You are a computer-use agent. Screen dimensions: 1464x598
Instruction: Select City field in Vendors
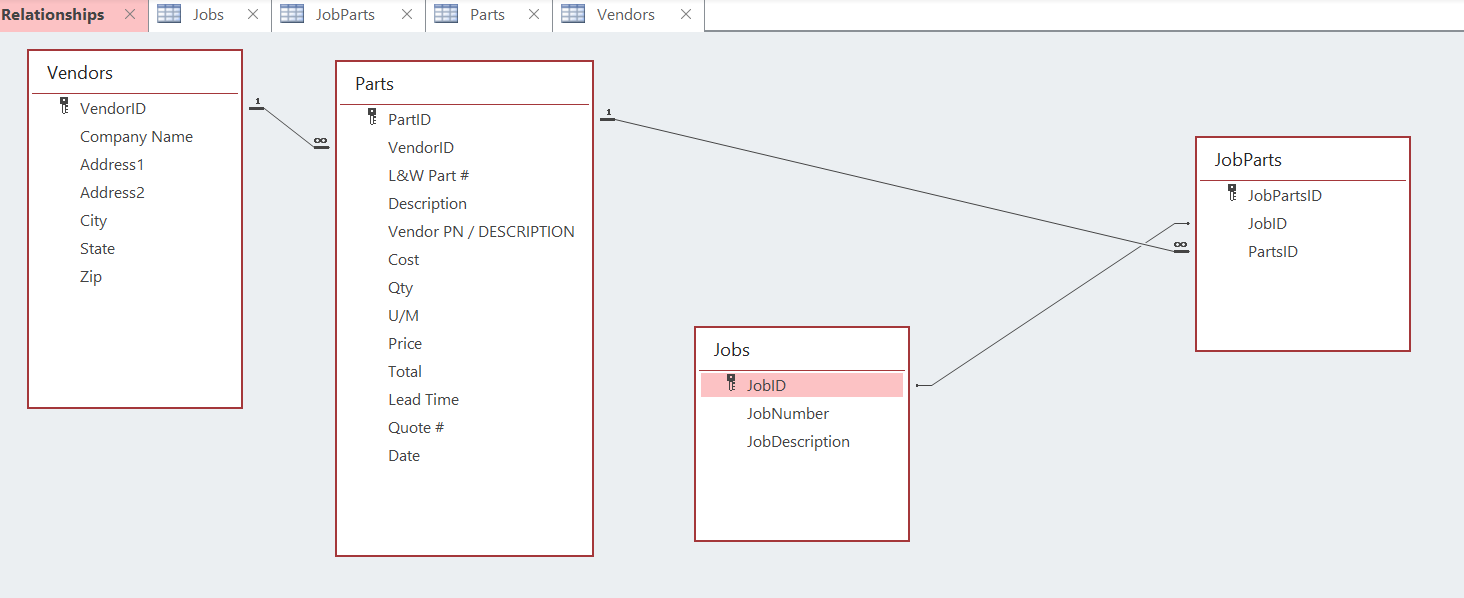[93, 221]
